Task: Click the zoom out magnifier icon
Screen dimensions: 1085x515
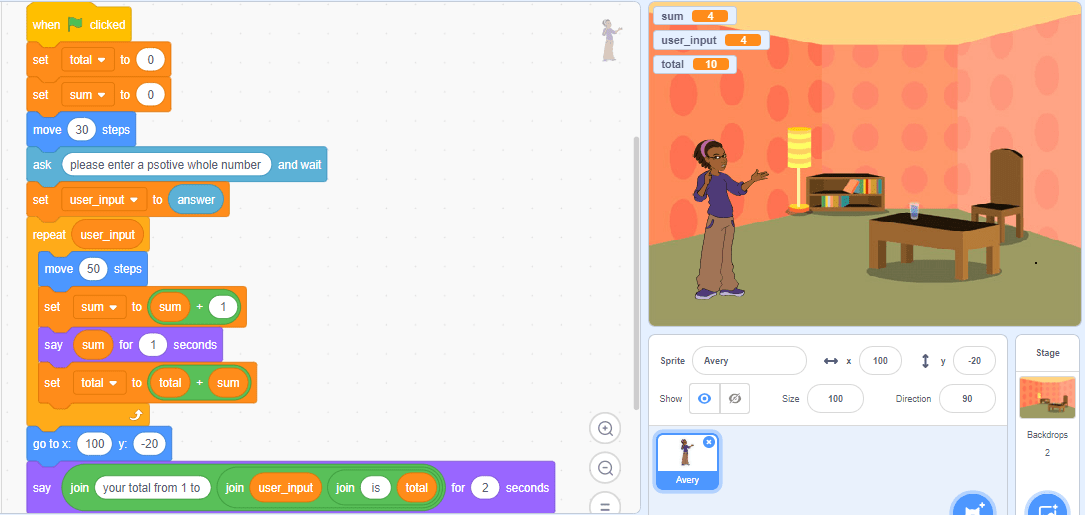Action: pos(605,468)
